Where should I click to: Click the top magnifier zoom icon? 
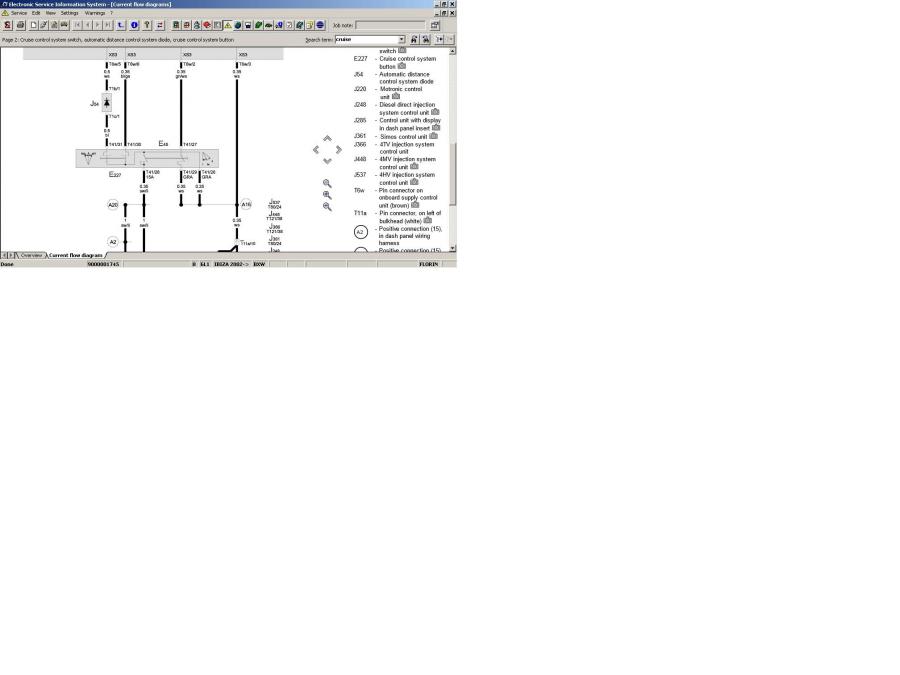point(327,184)
